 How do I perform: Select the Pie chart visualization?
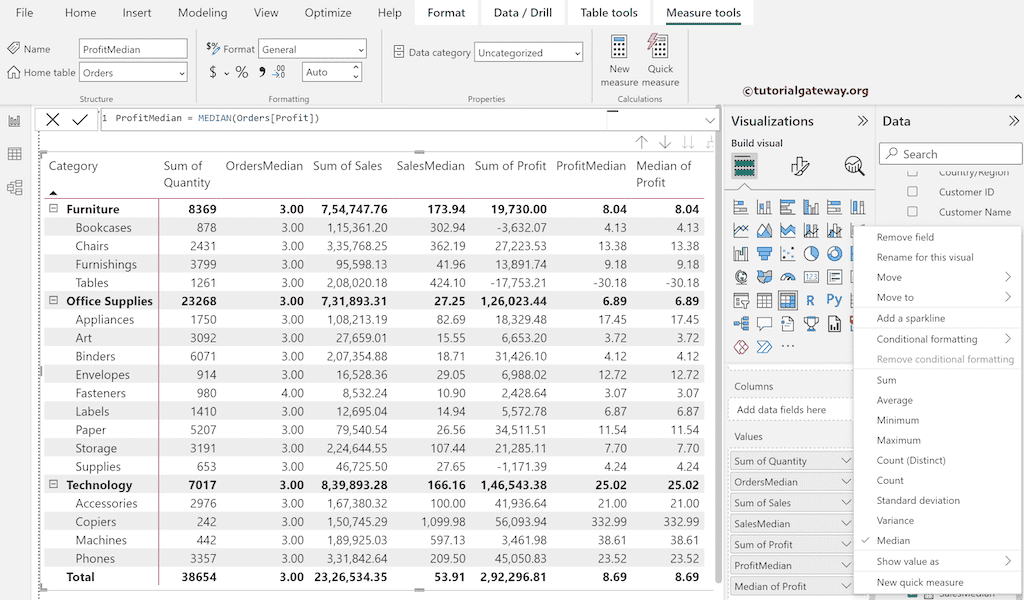coord(810,253)
